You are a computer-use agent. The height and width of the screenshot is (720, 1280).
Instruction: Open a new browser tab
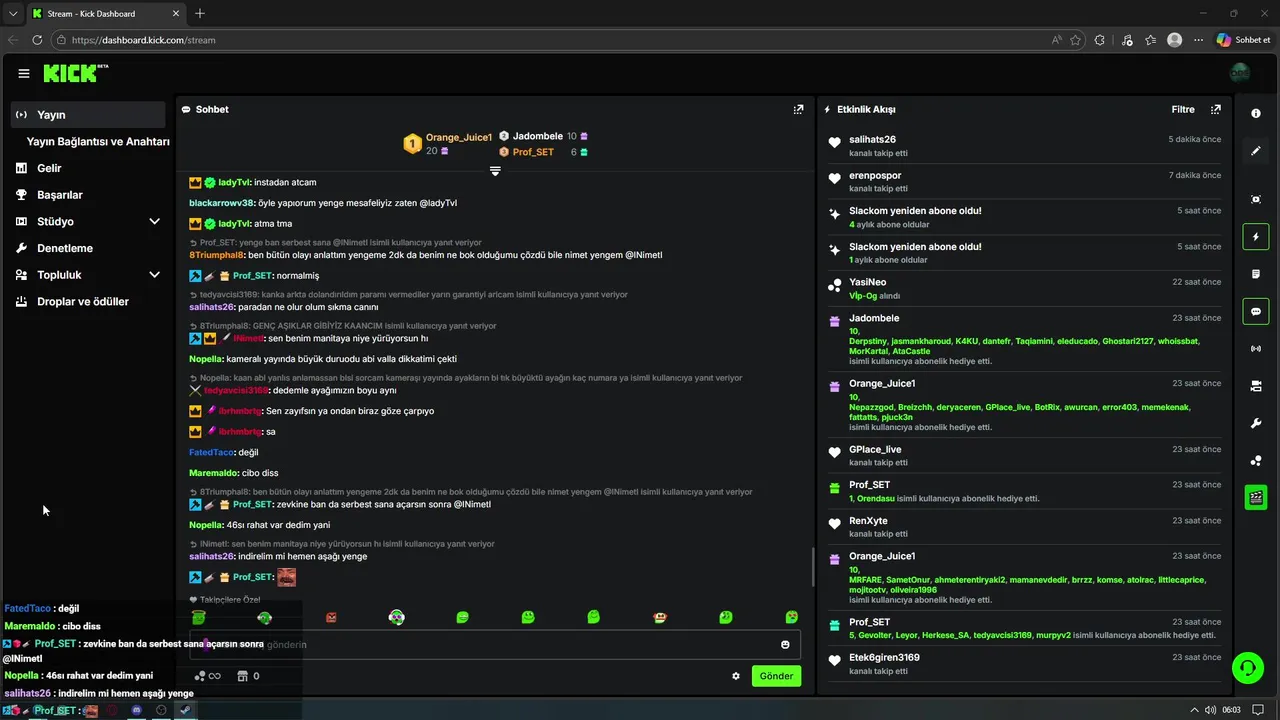pyautogui.click(x=200, y=13)
